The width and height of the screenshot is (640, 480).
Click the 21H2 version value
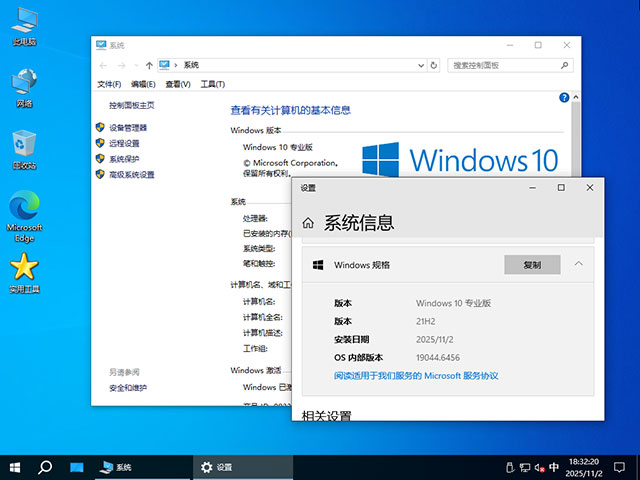426,321
